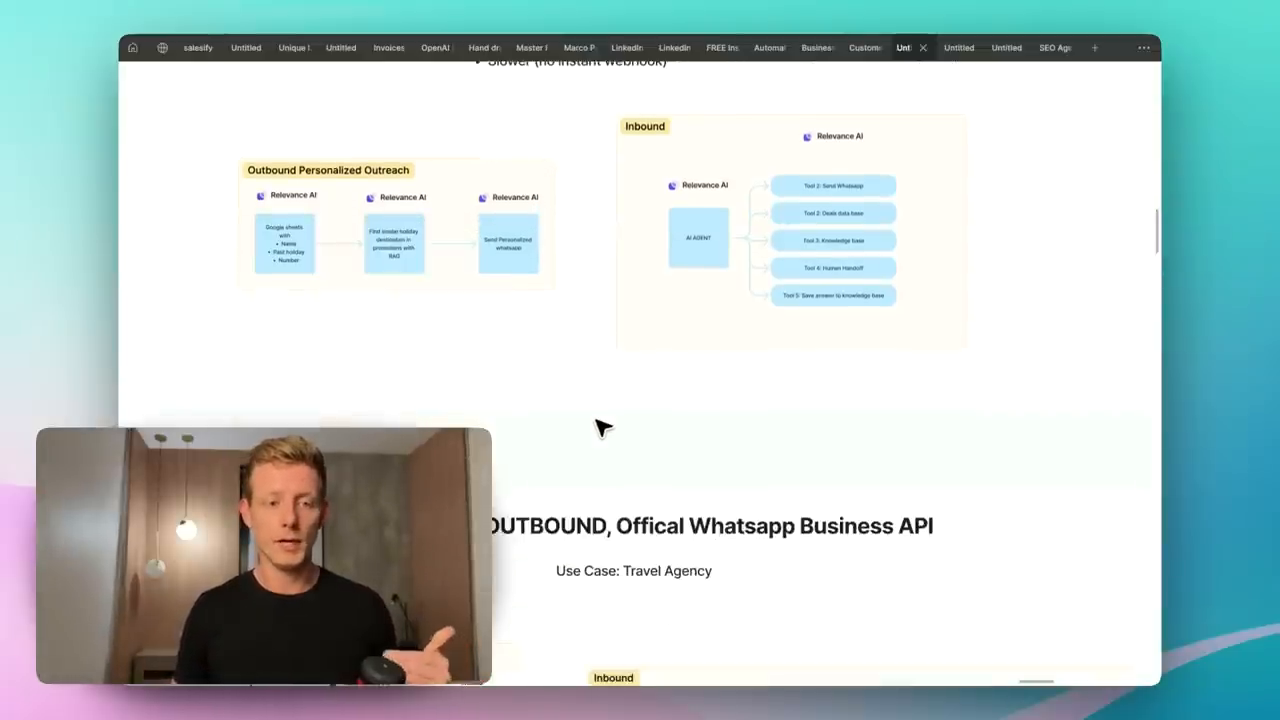The width and height of the screenshot is (1280, 720).
Task: Select the Tool 2: Send Whatsapp node
Action: tap(832, 185)
